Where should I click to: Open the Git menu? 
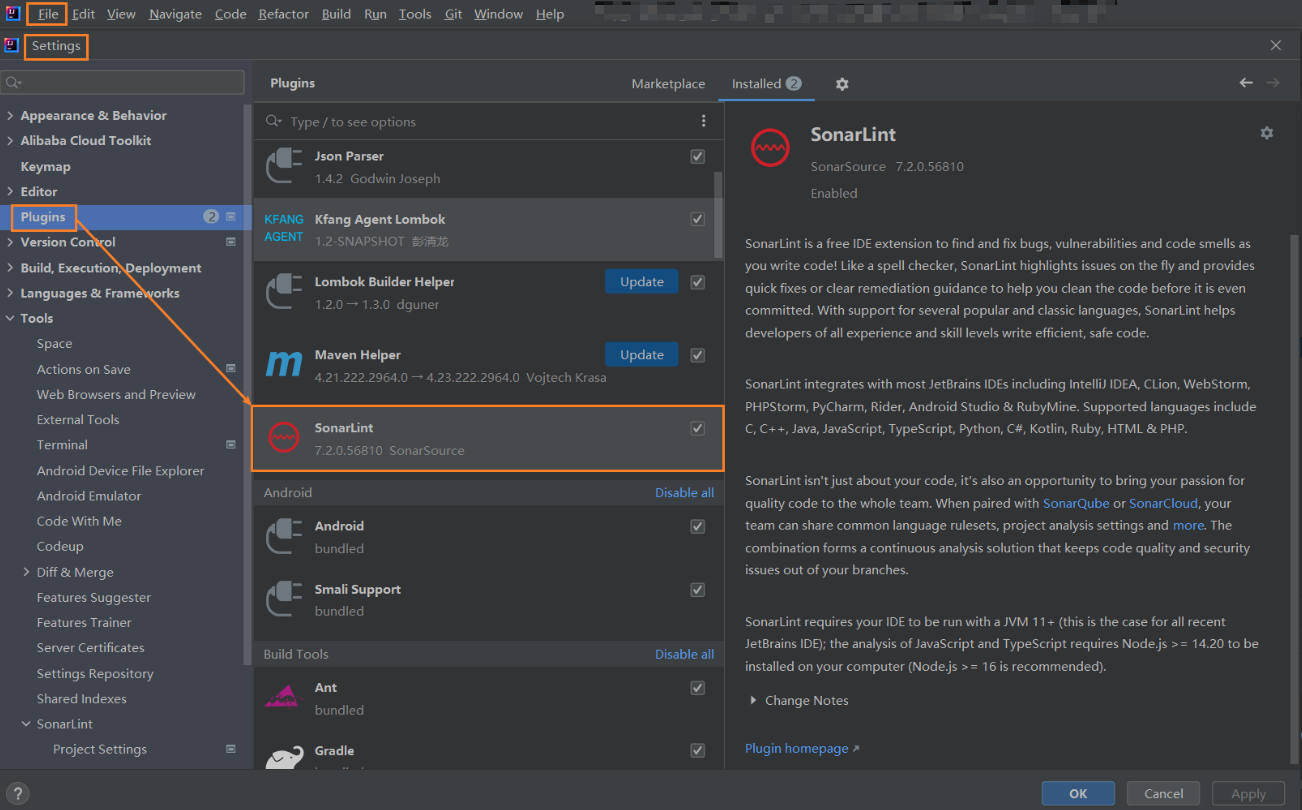pyautogui.click(x=453, y=14)
